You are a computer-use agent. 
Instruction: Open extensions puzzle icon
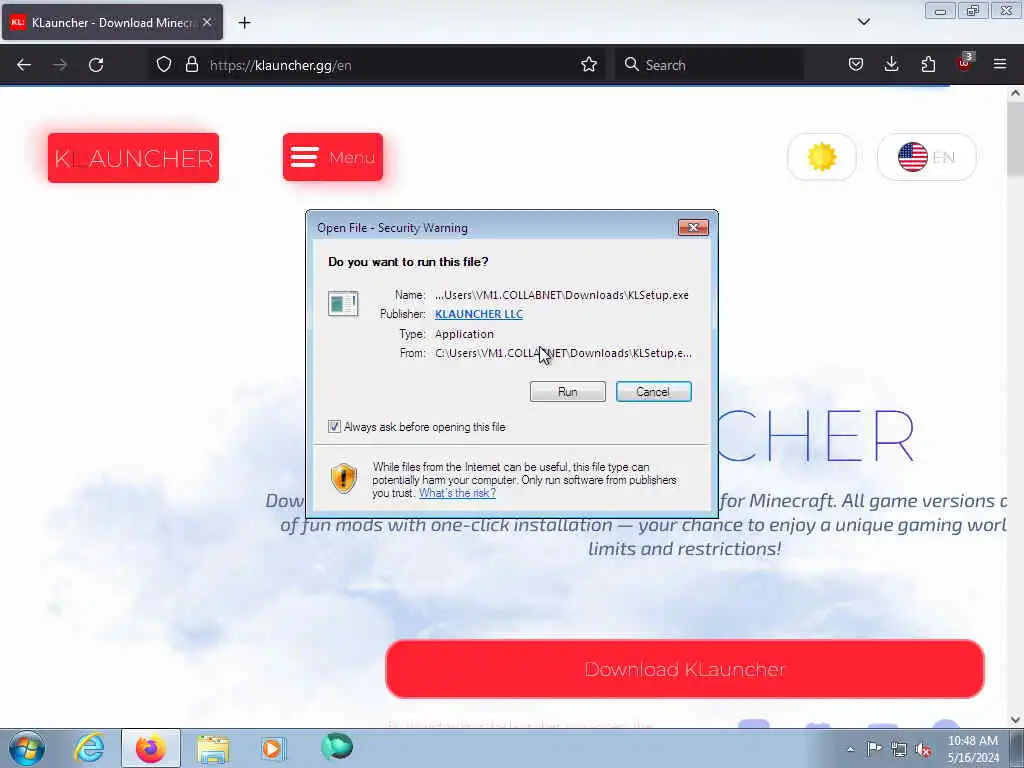(x=928, y=65)
